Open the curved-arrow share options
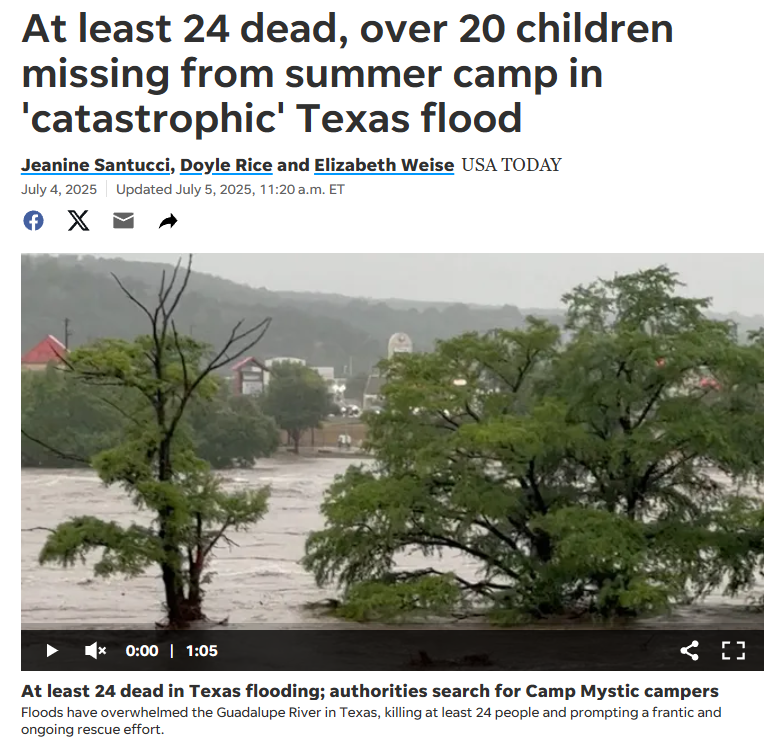This screenshot has height=744, width=783. point(168,221)
